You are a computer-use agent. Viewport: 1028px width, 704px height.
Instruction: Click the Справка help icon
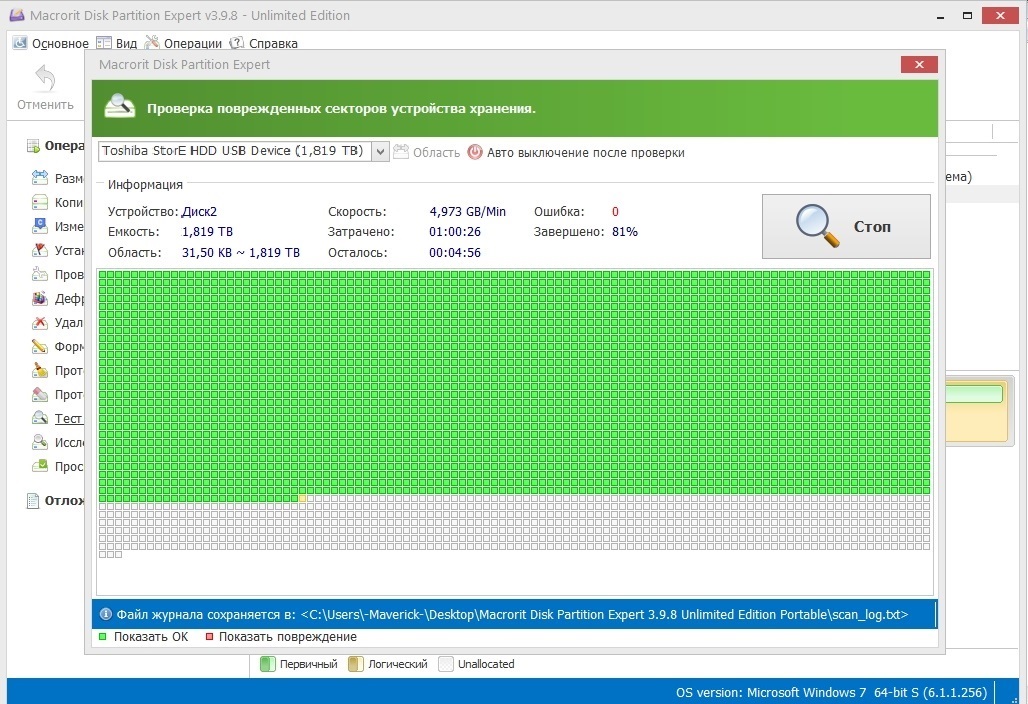236,43
